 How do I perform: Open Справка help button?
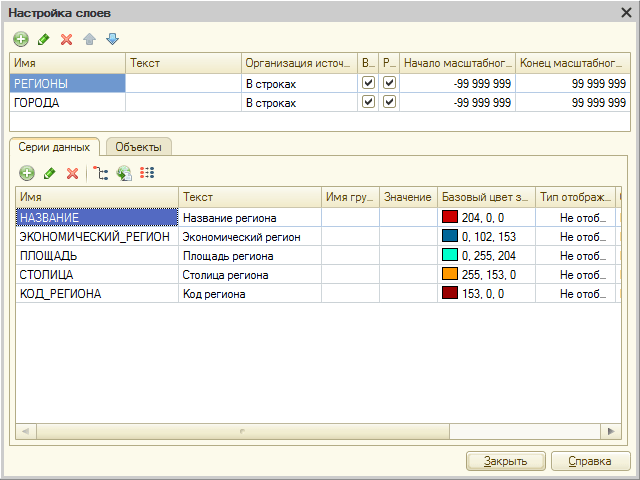590,461
